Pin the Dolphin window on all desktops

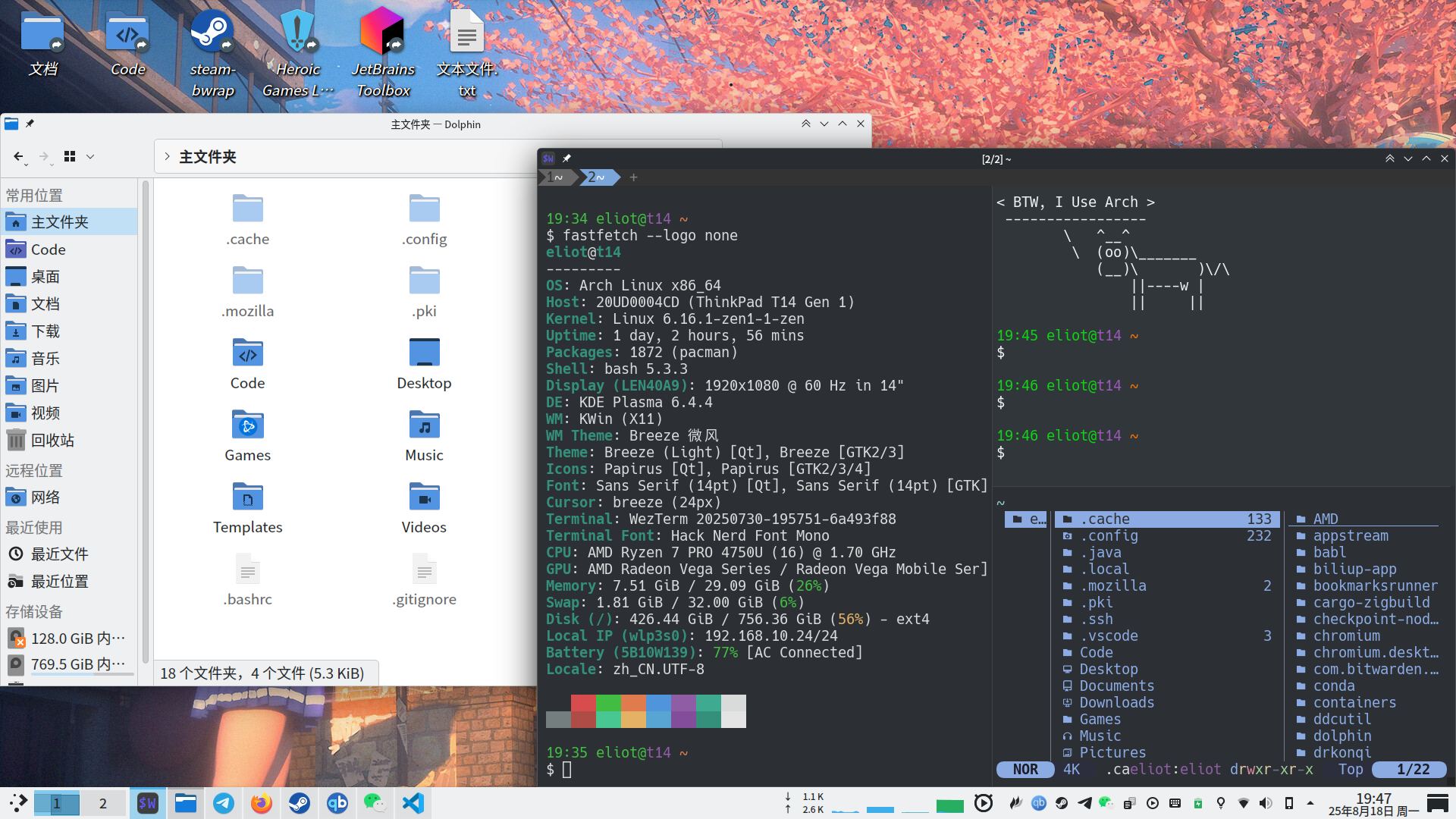tap(30, 124)
